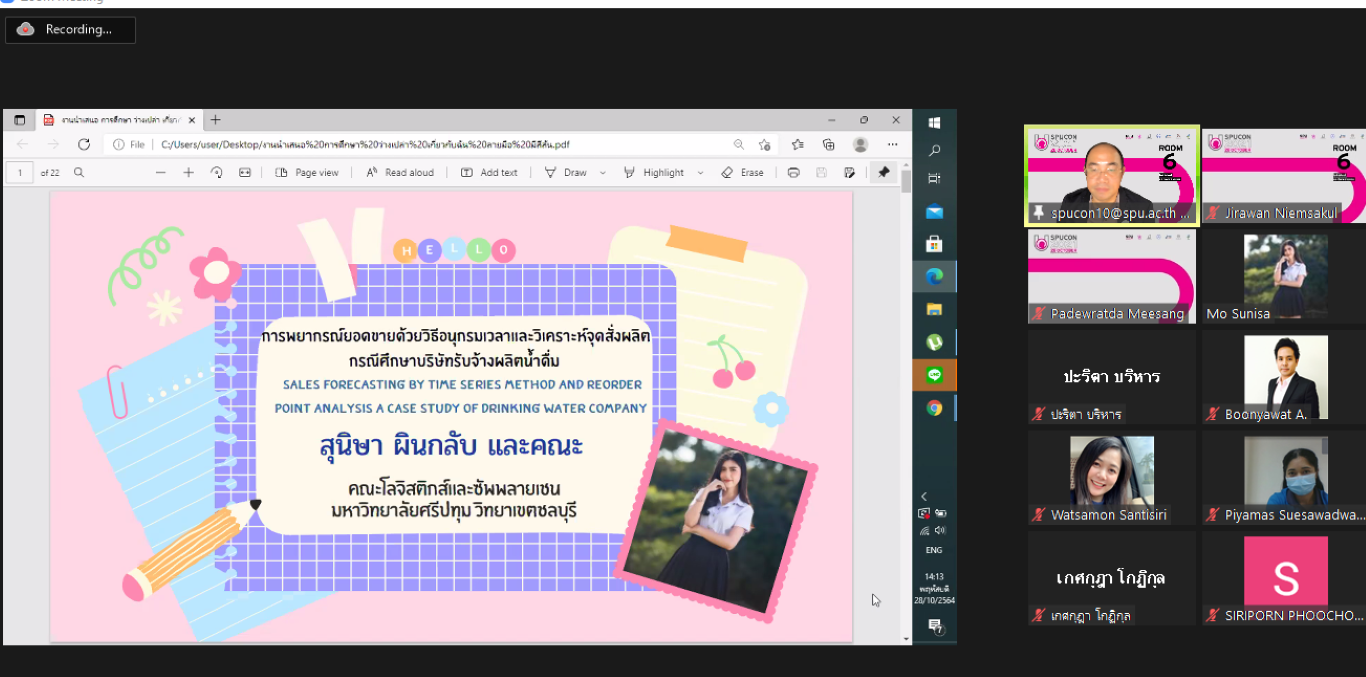Open File Explorer from the taskbar
1366x677 pixels.
(934, 309)
